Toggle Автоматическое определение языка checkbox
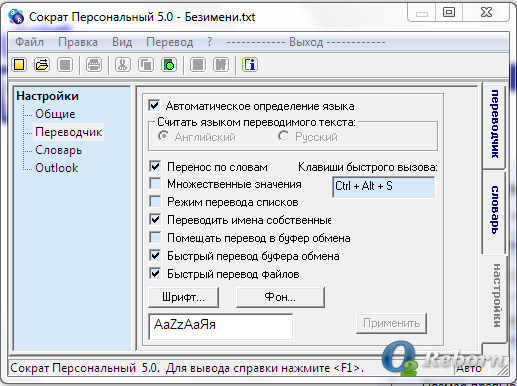Image resolution: width=517 pixels, height=386 pixels. (x=154, y=106)
